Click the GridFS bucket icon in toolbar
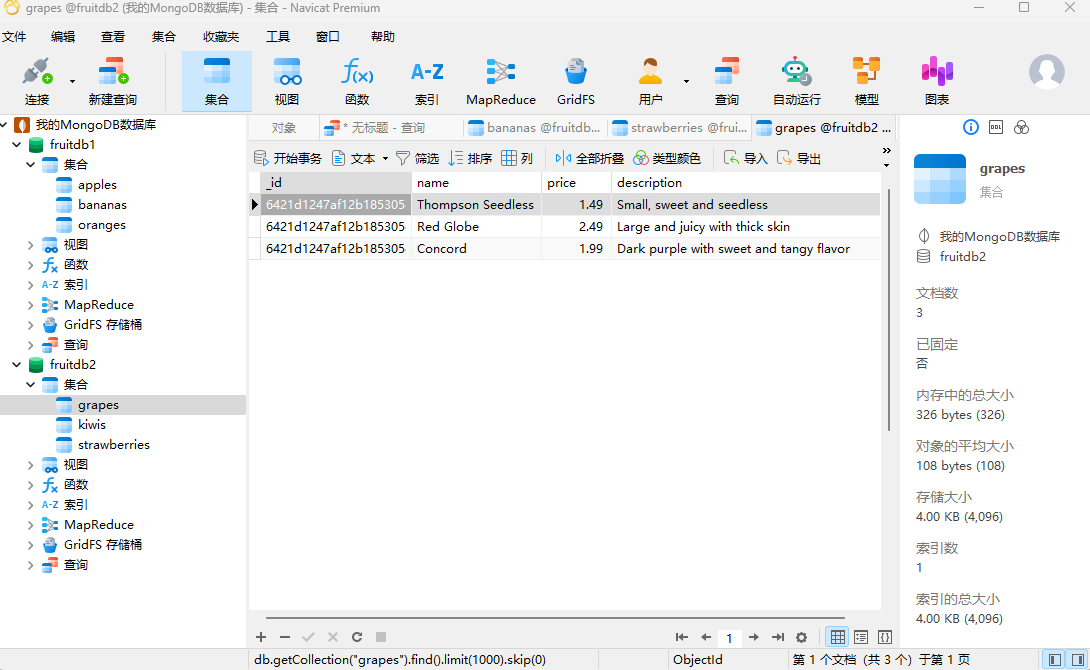The height and width of the screenshot is (670, 1090). click(x=576, y=73)
